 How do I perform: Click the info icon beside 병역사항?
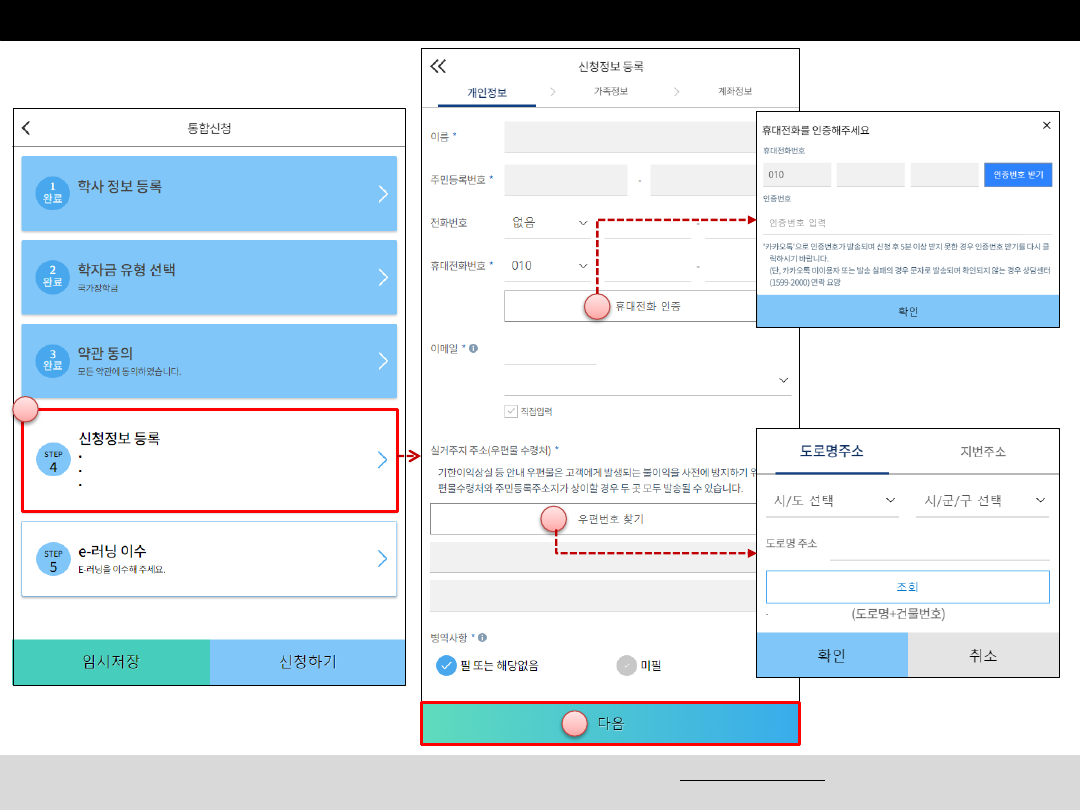pyautogui.click(x=482, y=637)
